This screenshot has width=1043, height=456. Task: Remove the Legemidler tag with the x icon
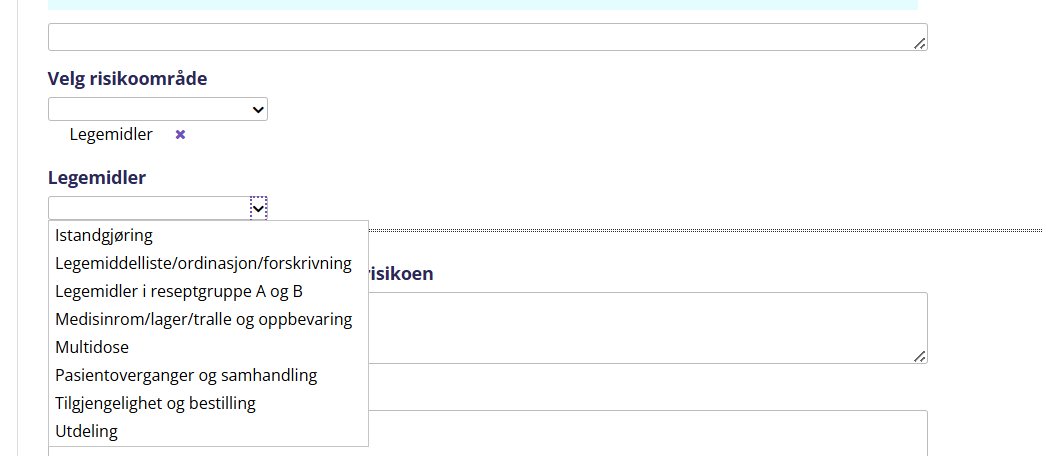pos(181,134)
